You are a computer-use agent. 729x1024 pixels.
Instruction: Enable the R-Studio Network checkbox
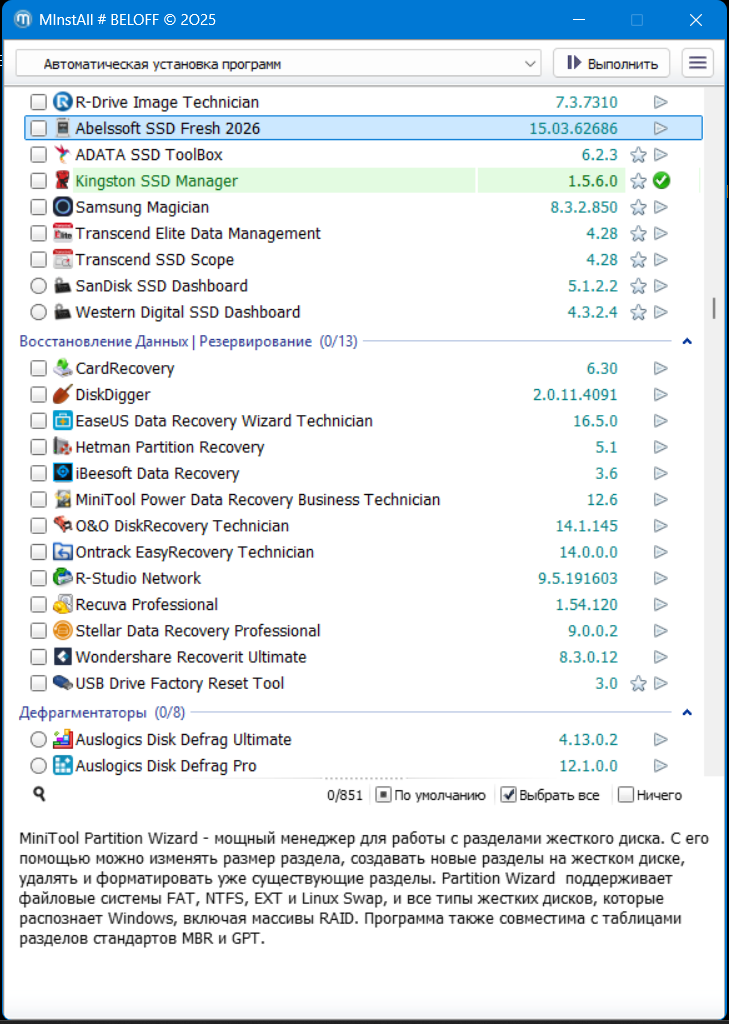click(x=38, y=579)
